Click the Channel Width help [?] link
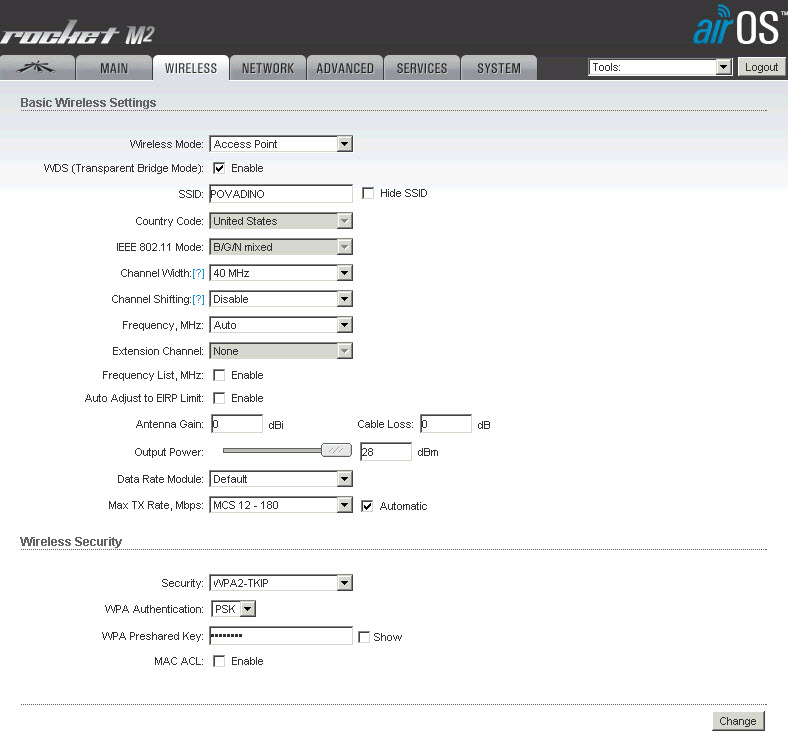 pos(198,273)
